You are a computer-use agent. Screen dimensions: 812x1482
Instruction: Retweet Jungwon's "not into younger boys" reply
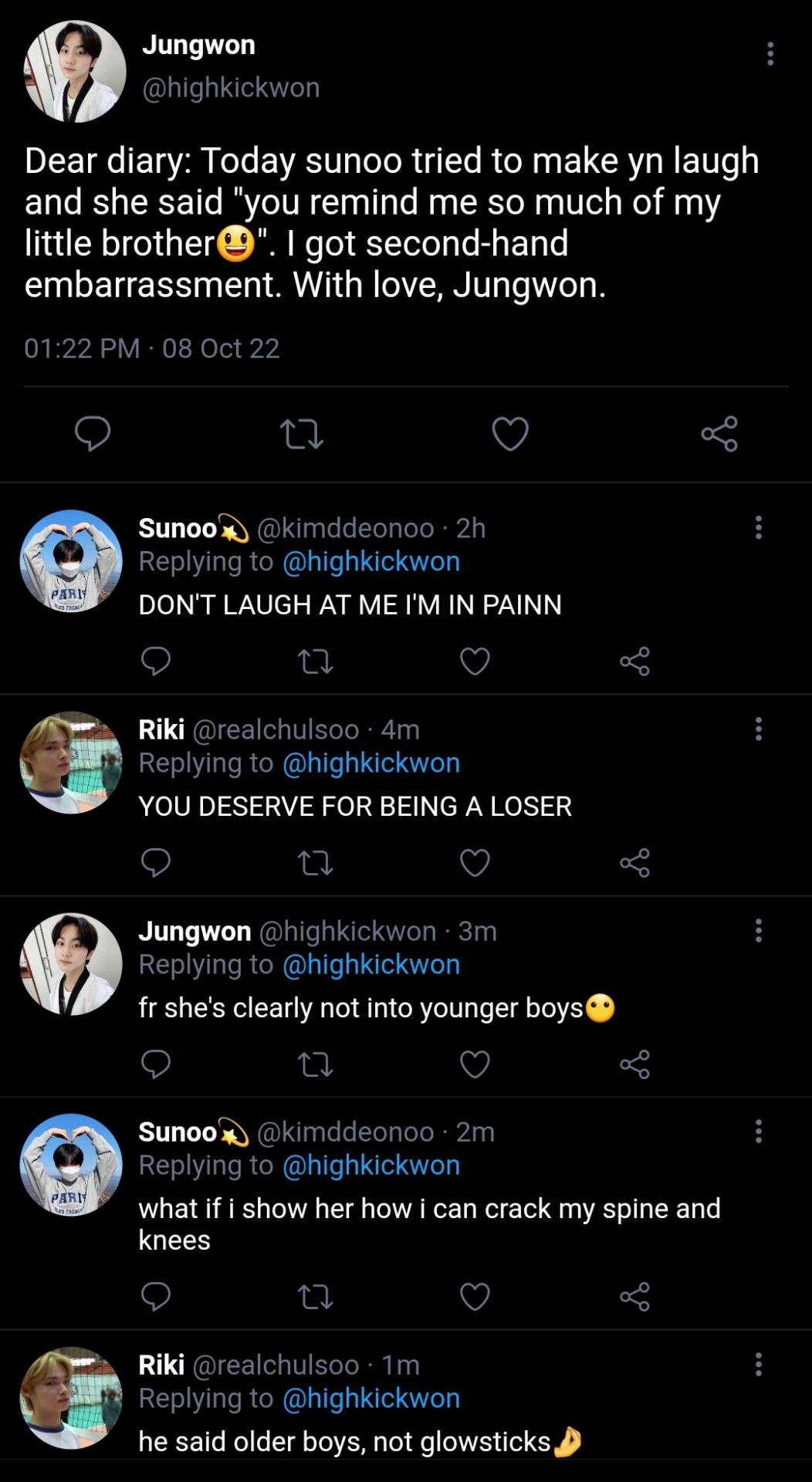pos(315,1064)
